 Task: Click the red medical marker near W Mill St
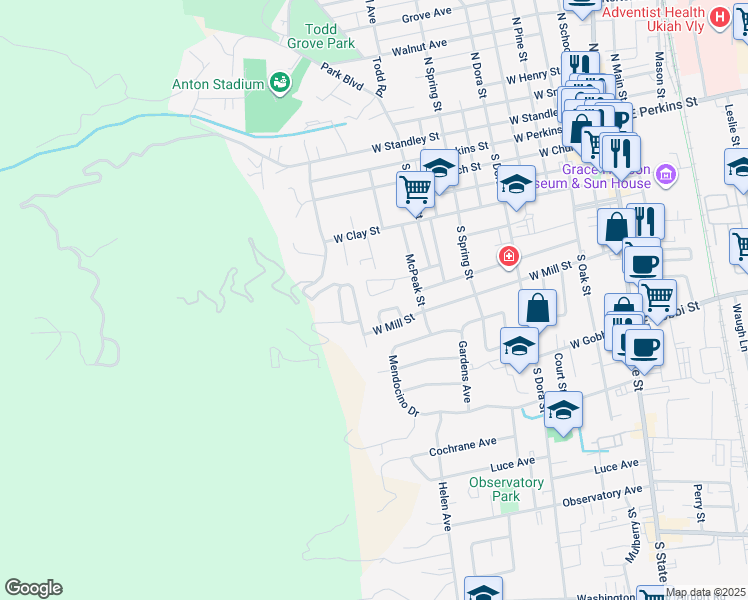coord(509,257)
